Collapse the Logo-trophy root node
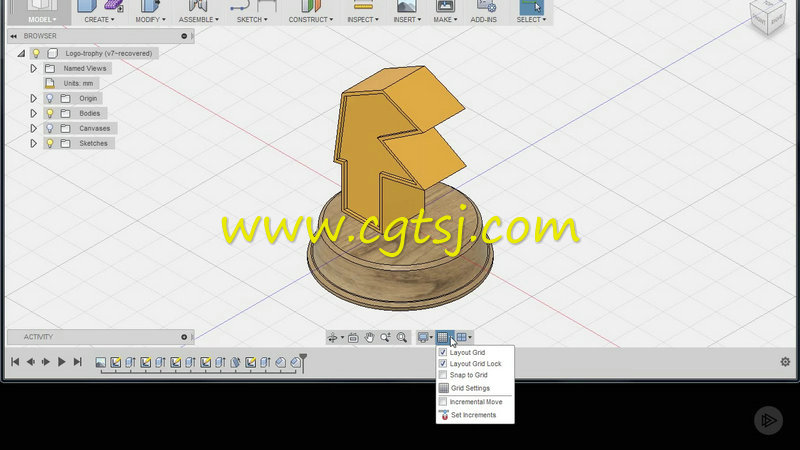This screenshot has width=800, height=450. tap(21, 53)
